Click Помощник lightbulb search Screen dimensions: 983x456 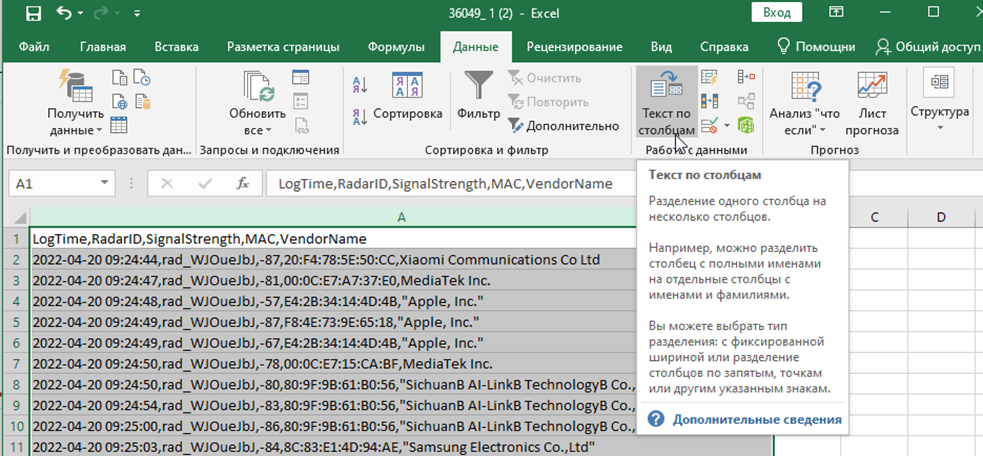(816, 47)
